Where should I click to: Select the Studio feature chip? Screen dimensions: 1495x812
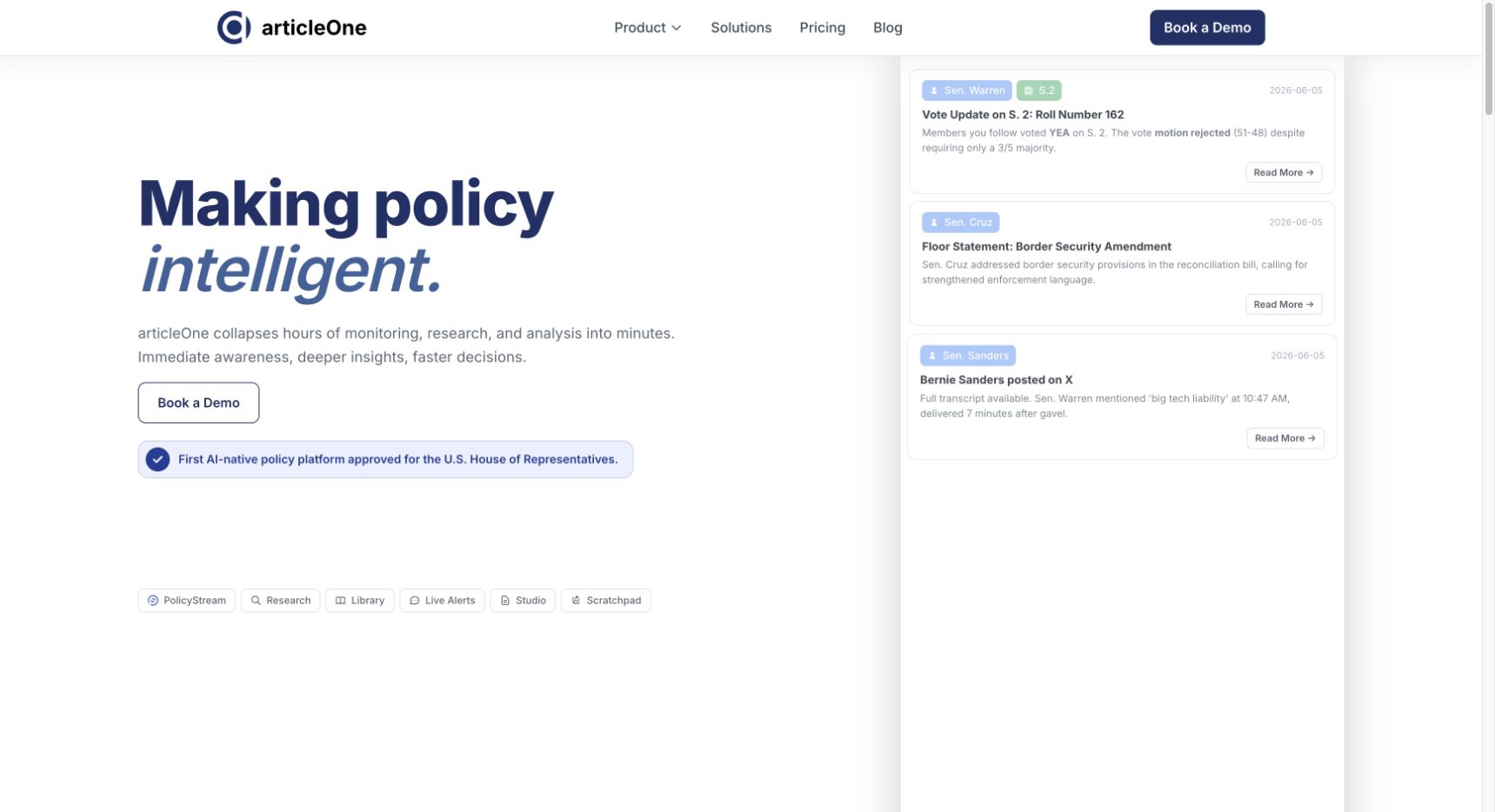click(523, 601)
